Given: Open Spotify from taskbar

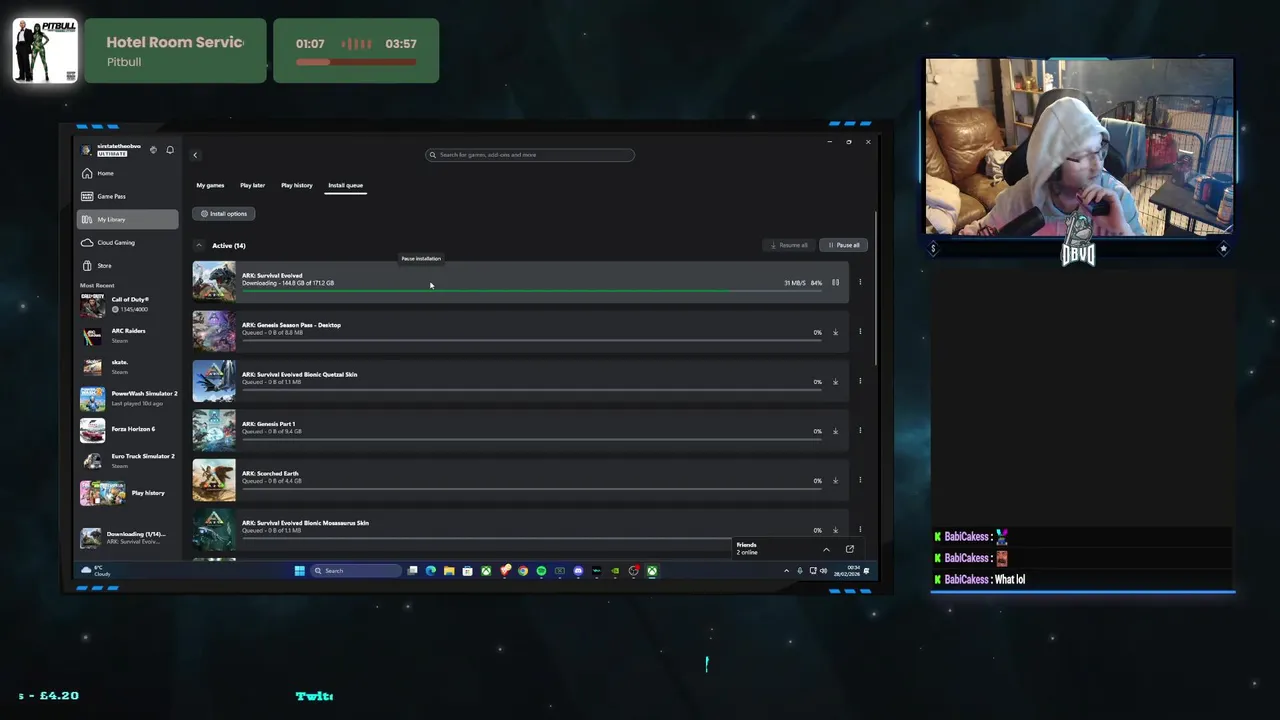Looking at the screenshot, I should coord(541,571).
